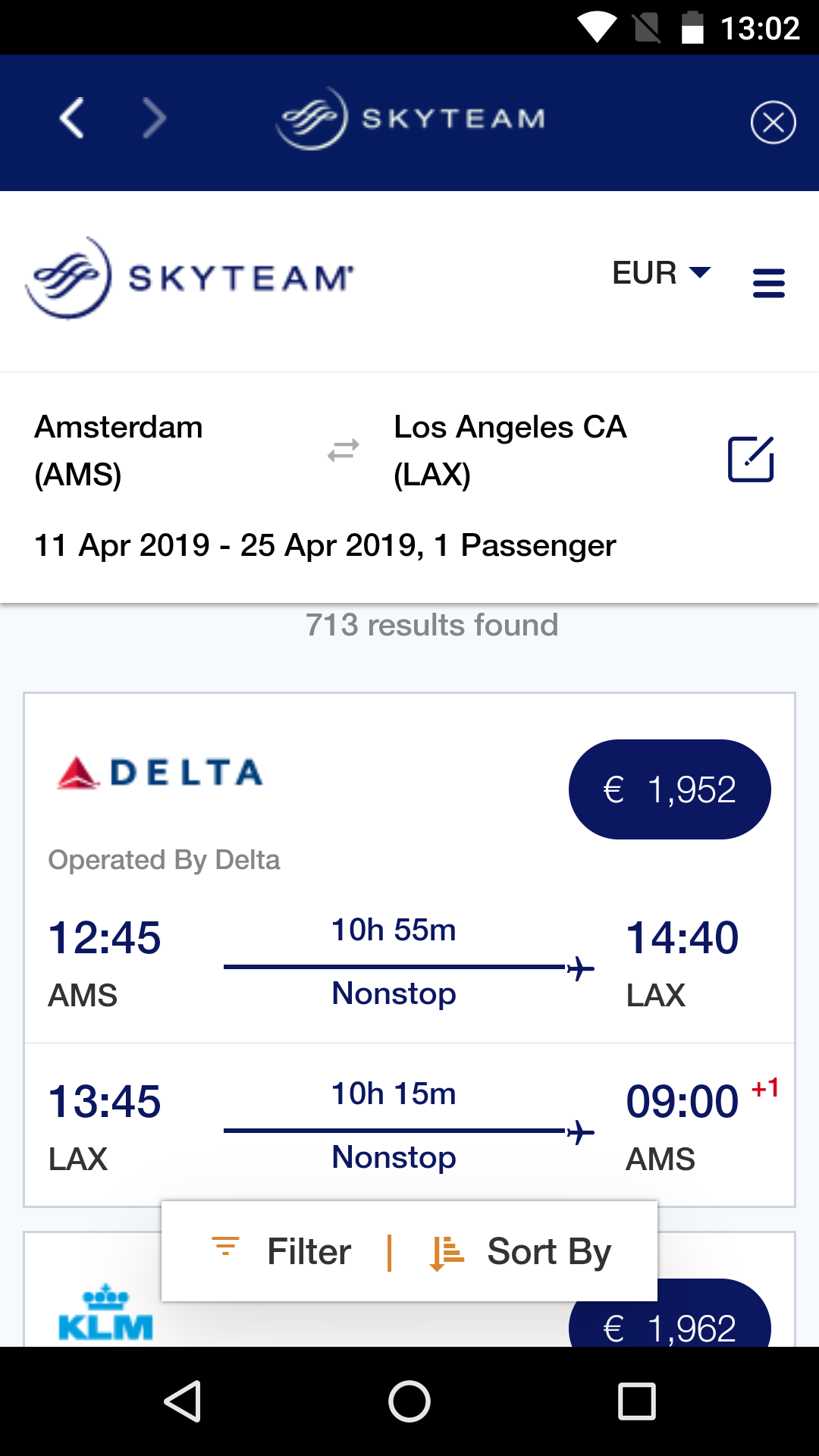The height and width of the screenshot is (1456, 819).
Task: Edit the flight search details
Action: point(750,459)
